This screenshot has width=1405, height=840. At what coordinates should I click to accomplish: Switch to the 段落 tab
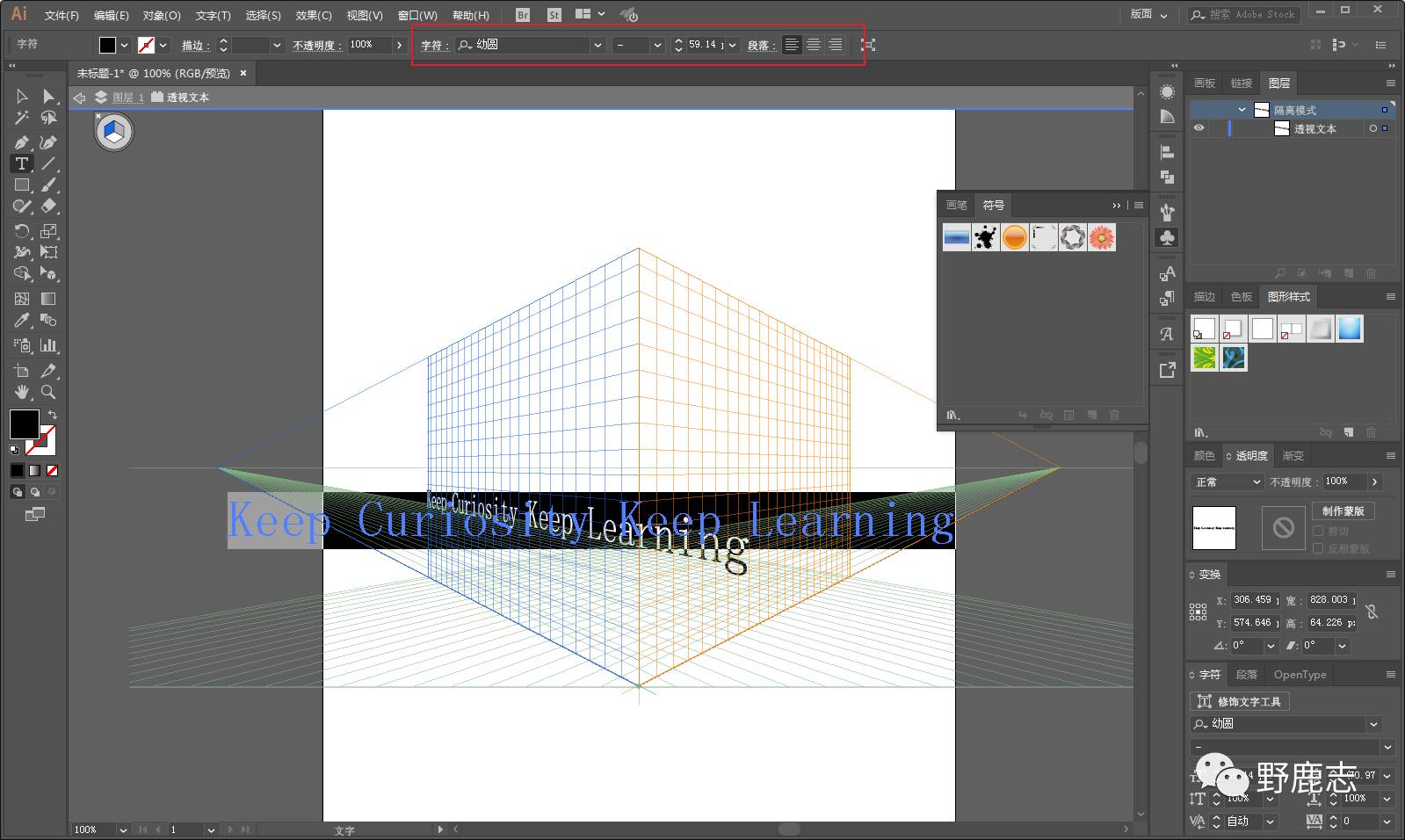[1246, 675]
